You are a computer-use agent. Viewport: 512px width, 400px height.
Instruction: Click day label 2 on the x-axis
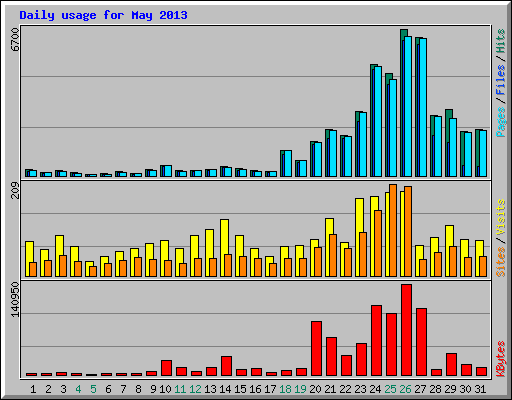(x=48, y=389)
